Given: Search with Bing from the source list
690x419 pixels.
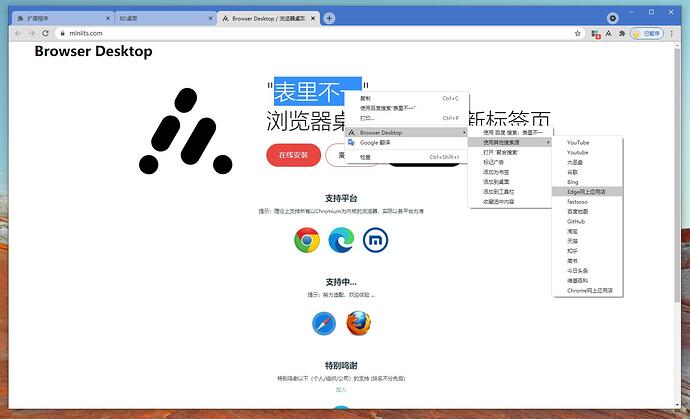Looking at the screenshot, I should click(587, 182).
